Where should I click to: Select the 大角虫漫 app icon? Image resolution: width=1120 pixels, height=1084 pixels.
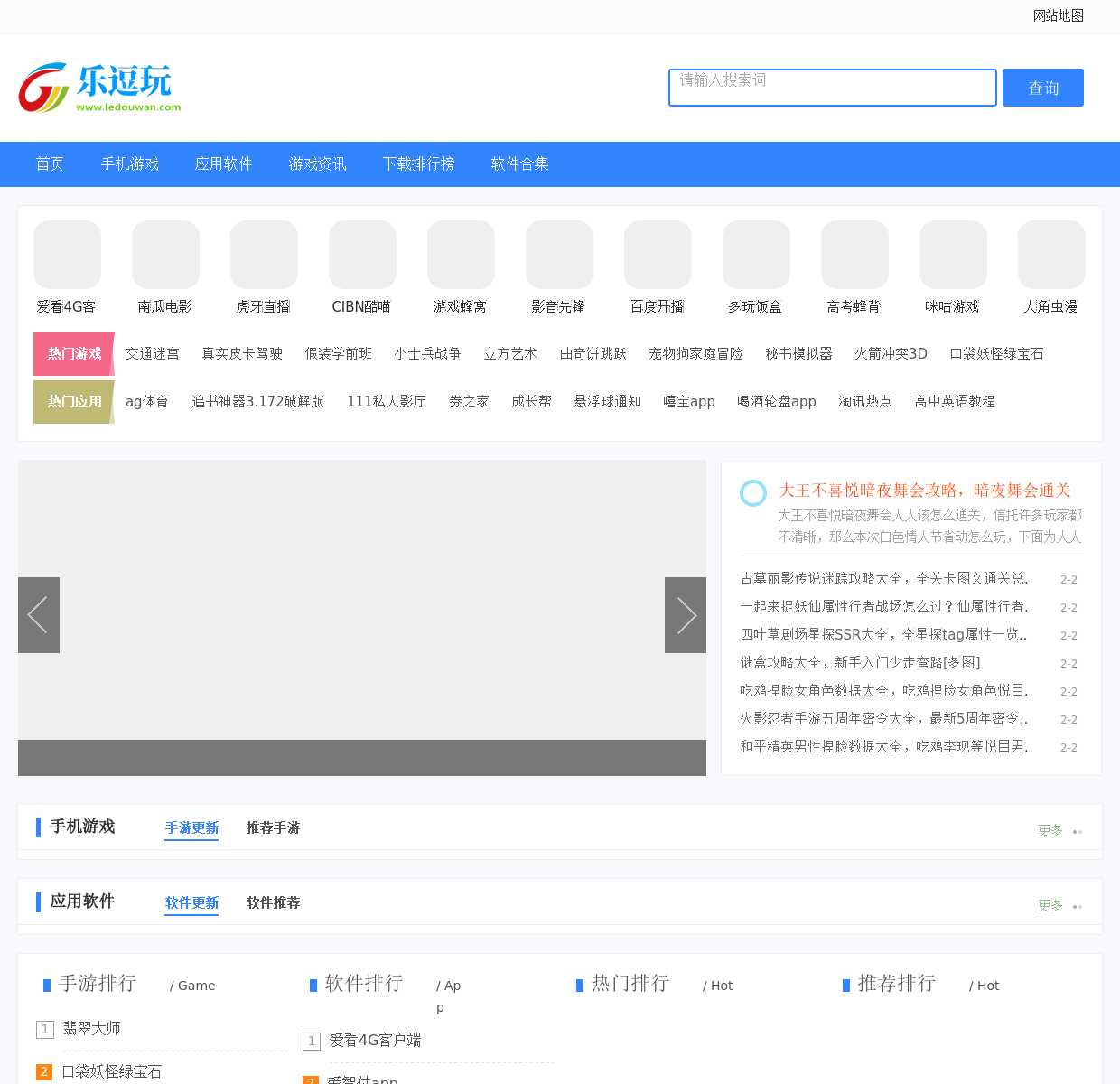click(1051, 255)
